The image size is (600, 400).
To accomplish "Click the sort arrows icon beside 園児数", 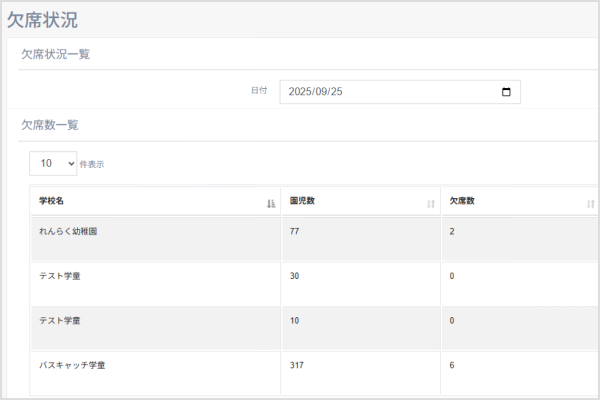I will [x=430, y=203].
